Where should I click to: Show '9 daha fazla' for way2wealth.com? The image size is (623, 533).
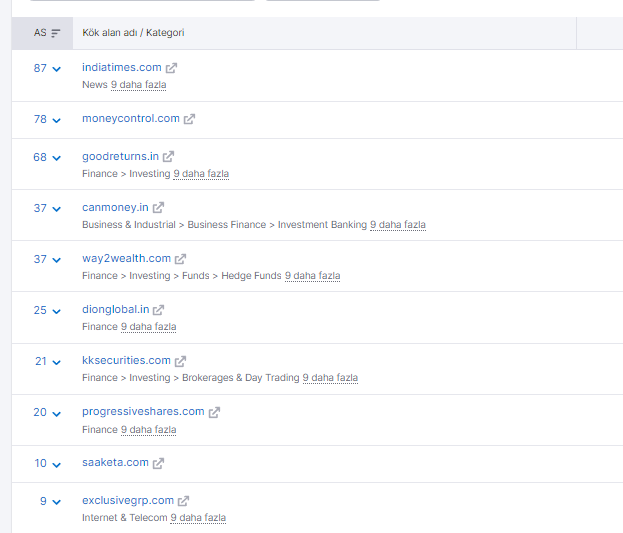point(313,275)
